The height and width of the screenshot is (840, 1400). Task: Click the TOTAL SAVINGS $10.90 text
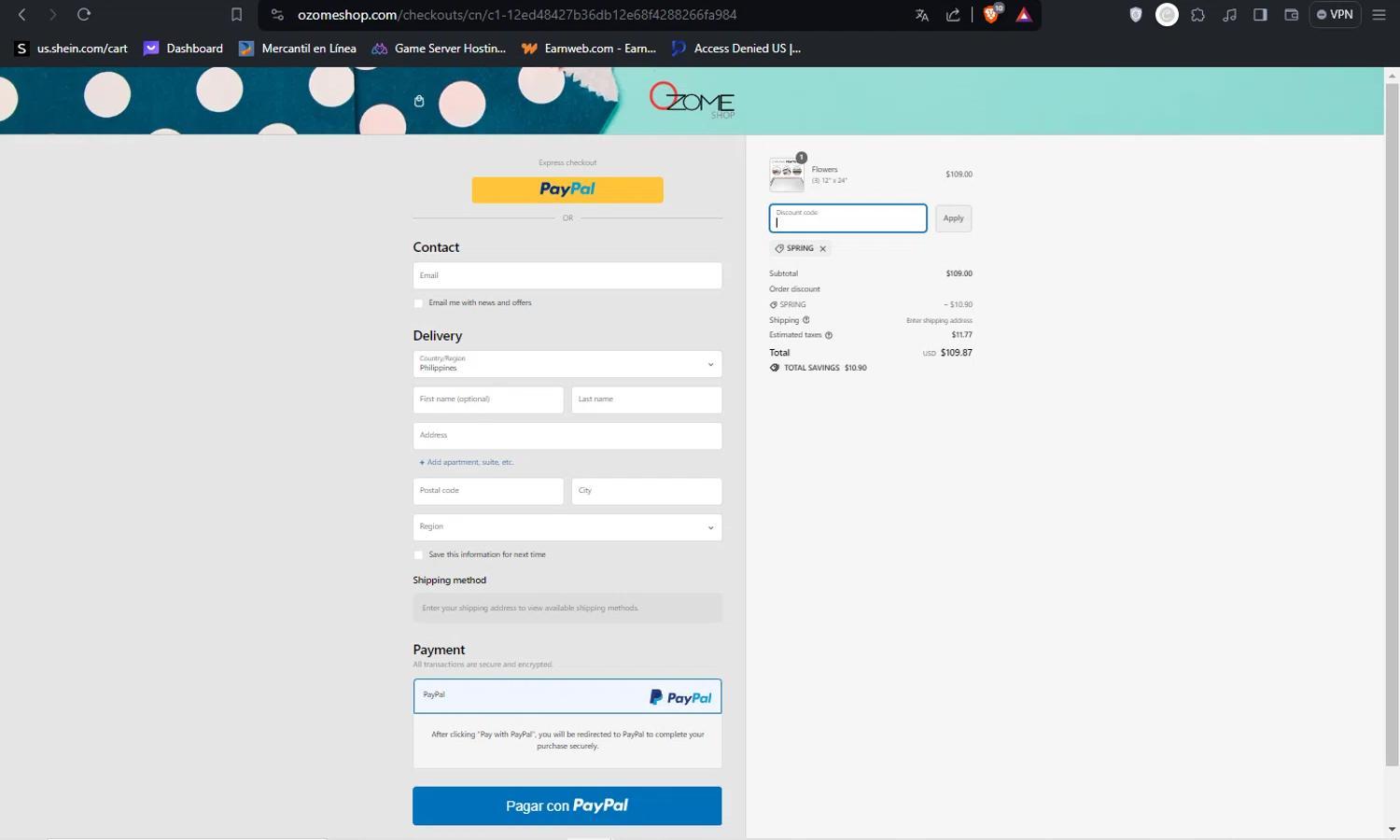(x=825, y=368)
